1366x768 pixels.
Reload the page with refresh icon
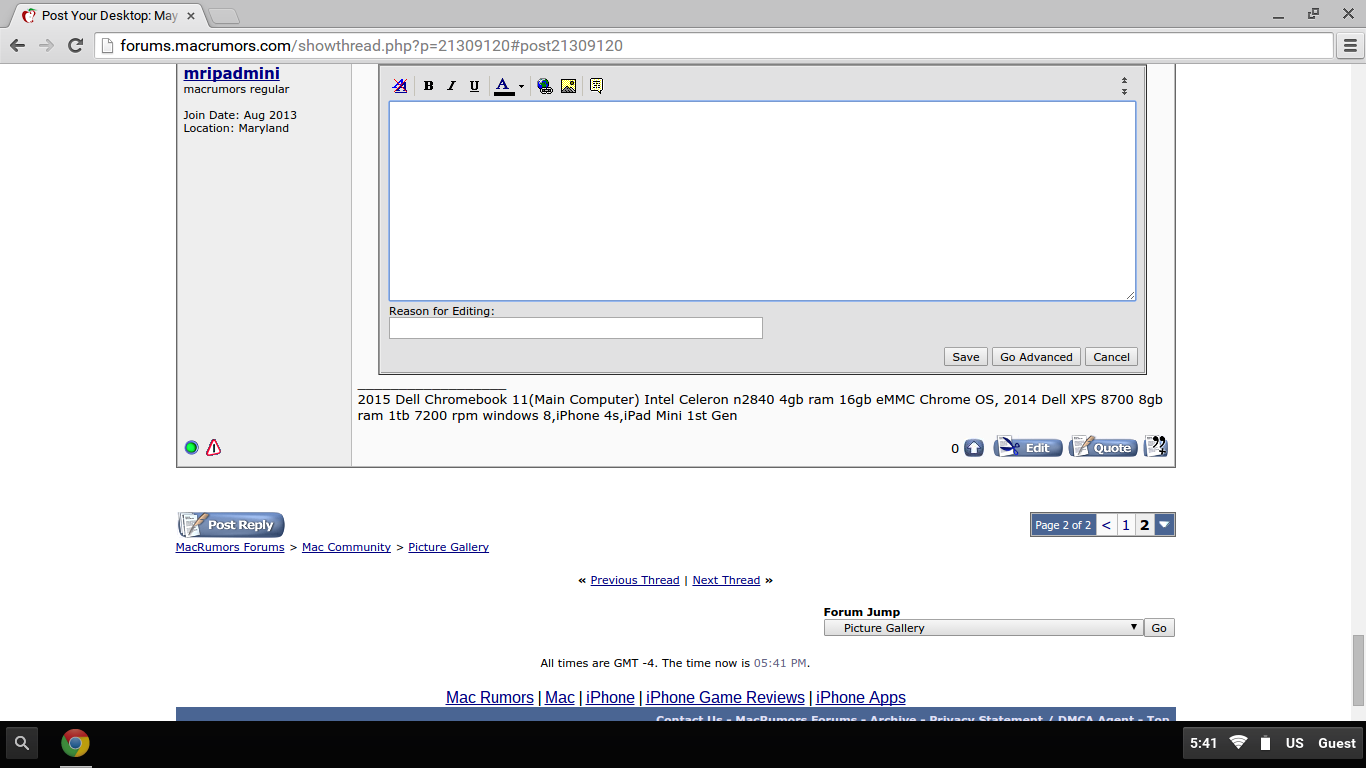tap(75, 45)
